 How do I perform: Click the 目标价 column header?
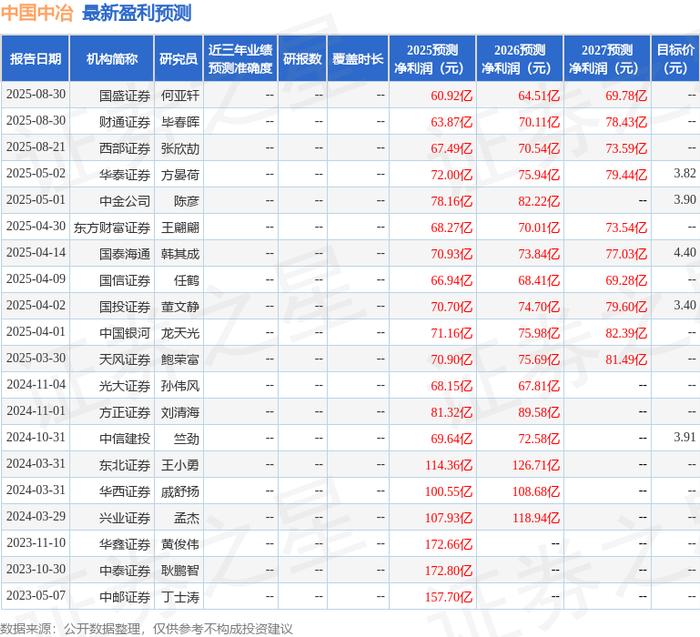(675, 58)
